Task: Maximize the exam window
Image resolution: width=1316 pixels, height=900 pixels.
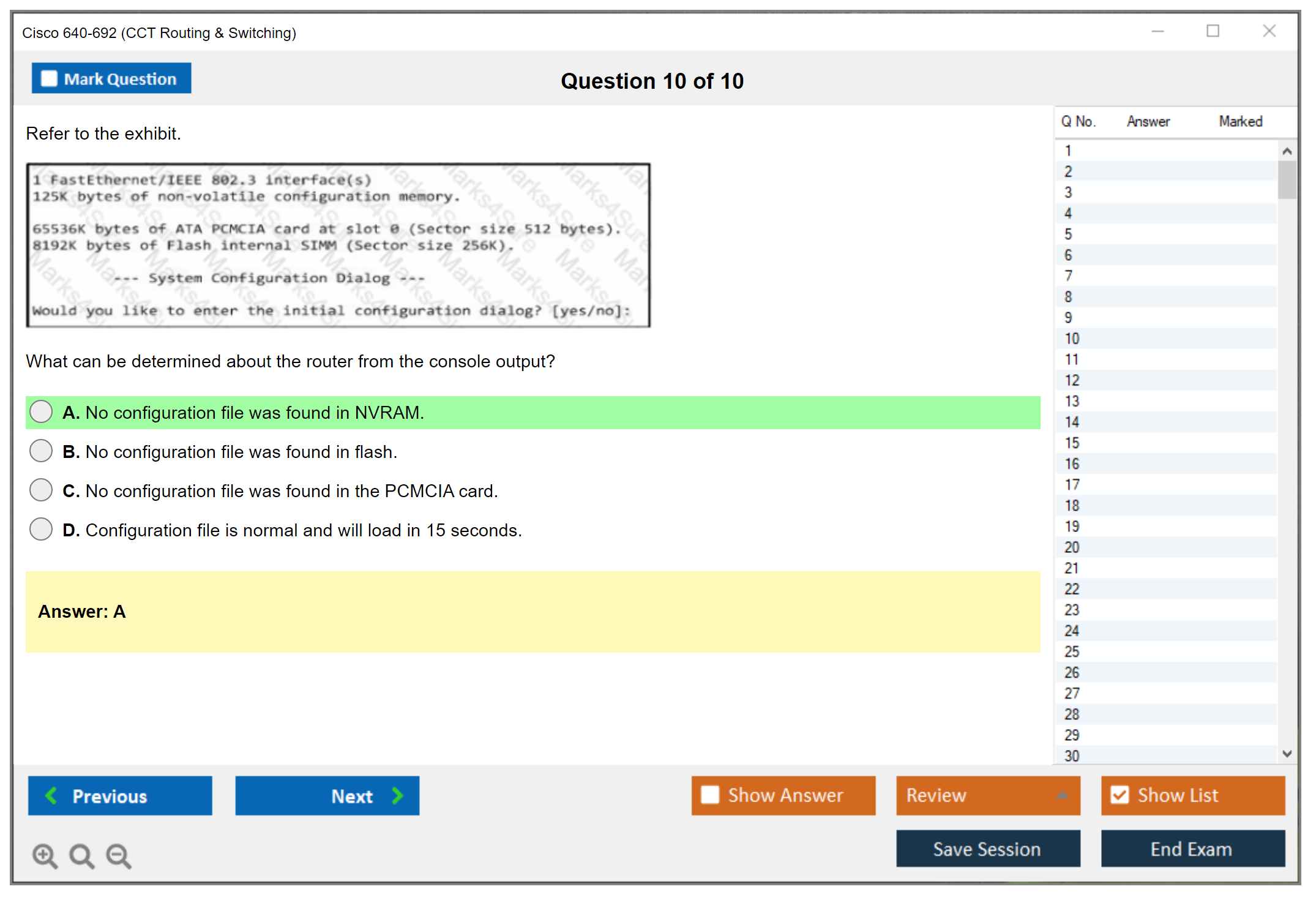Action: 1213,31
